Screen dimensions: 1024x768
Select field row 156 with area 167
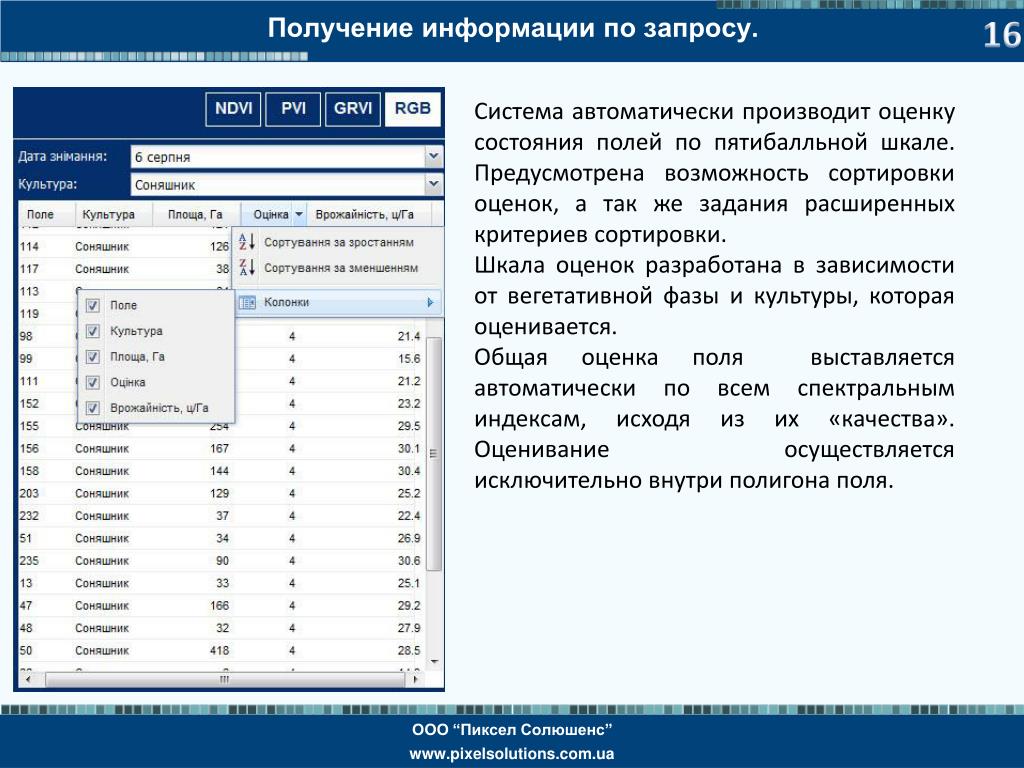[x=221, y=448]
